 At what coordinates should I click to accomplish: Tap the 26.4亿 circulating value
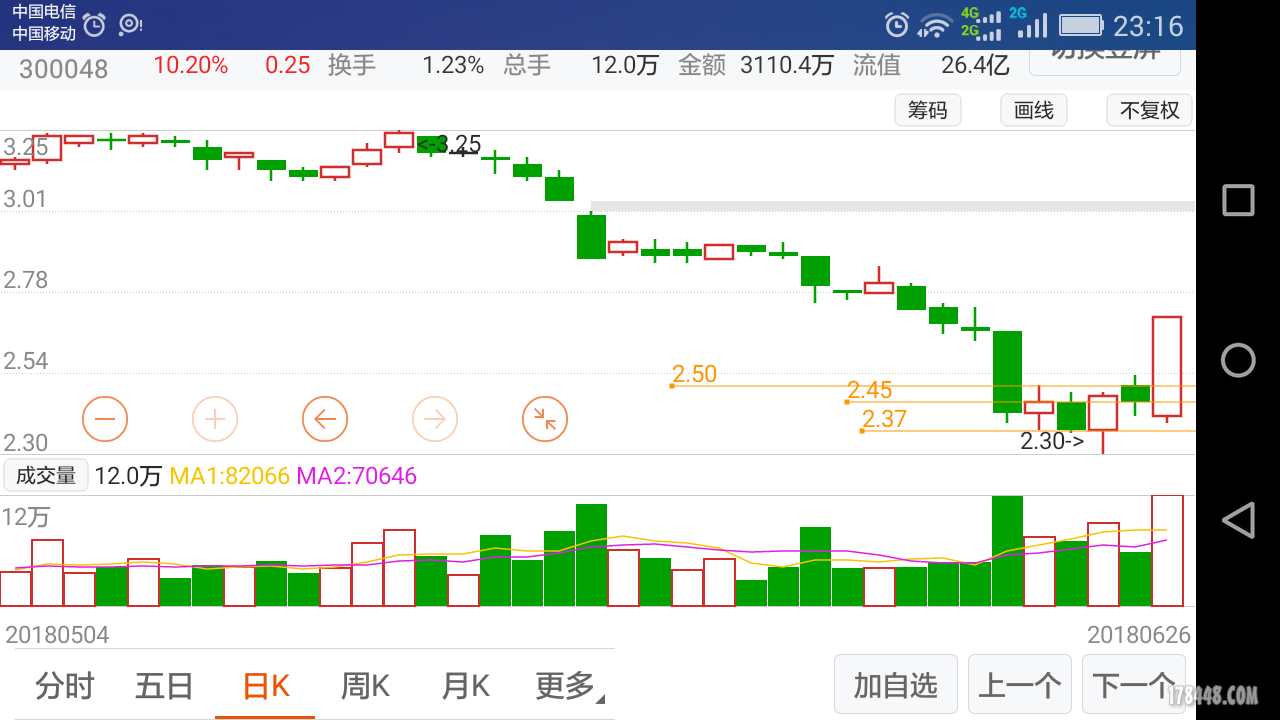pyautogui.click(x=975, y=66)
